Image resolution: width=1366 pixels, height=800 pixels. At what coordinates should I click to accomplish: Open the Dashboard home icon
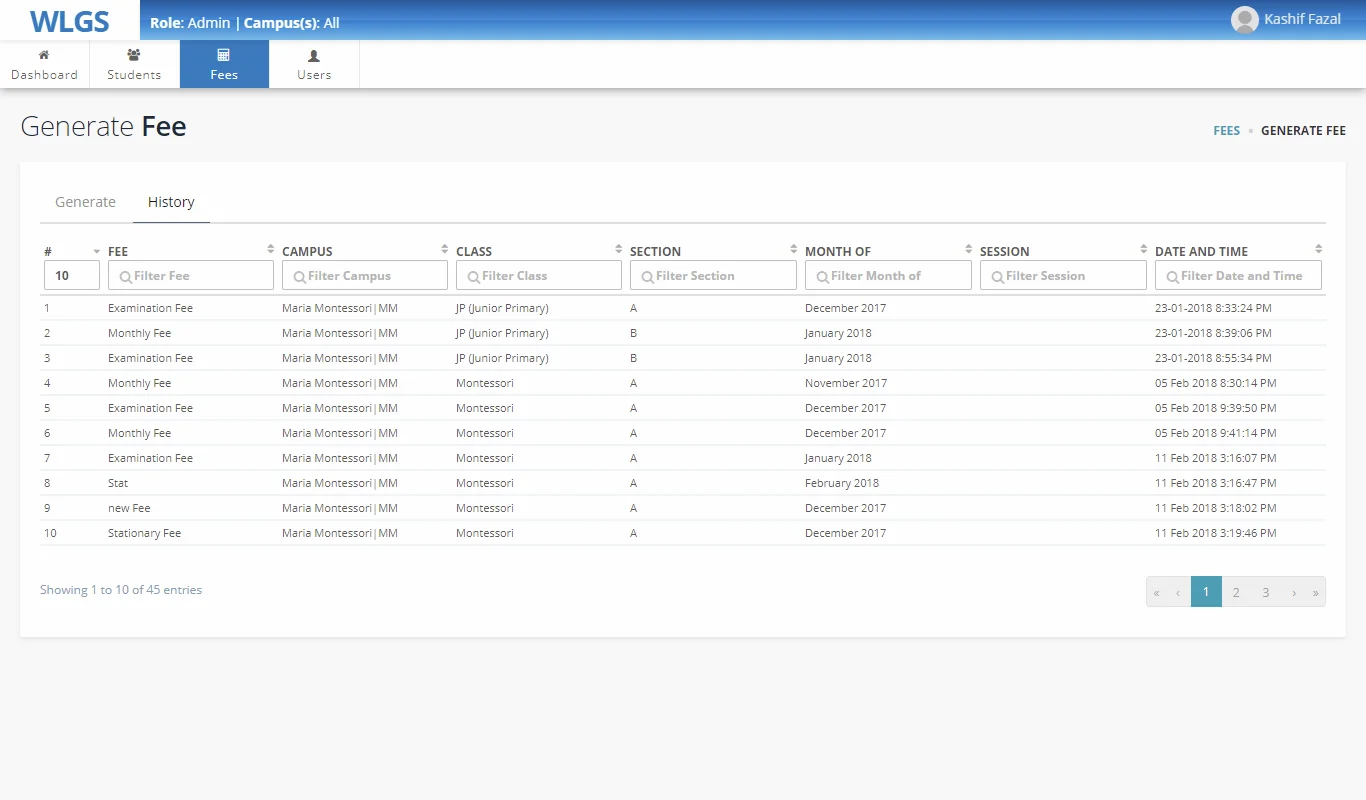[44, 56]
